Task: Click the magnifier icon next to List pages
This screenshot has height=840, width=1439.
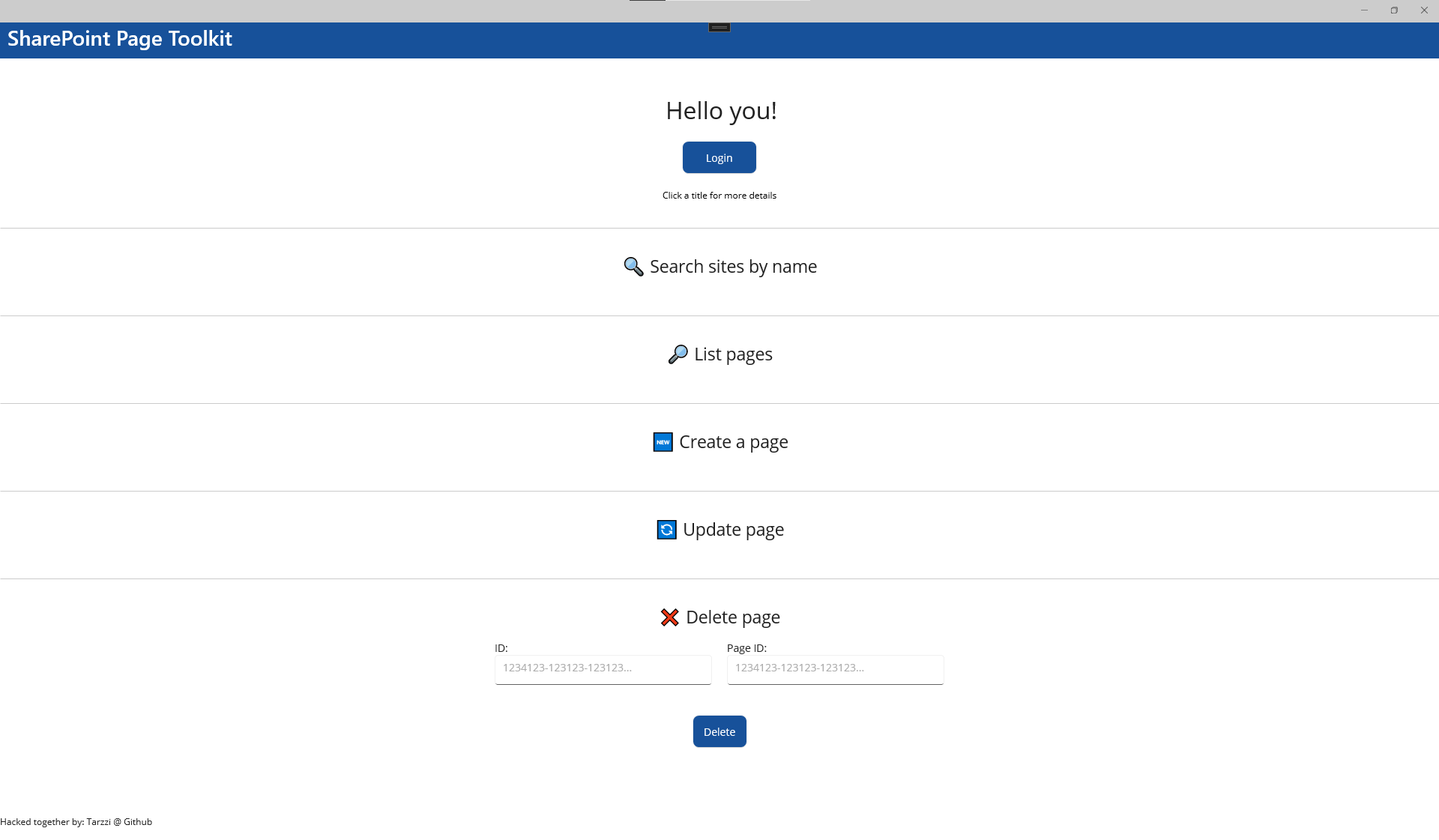Action: (x=678, y=354)
